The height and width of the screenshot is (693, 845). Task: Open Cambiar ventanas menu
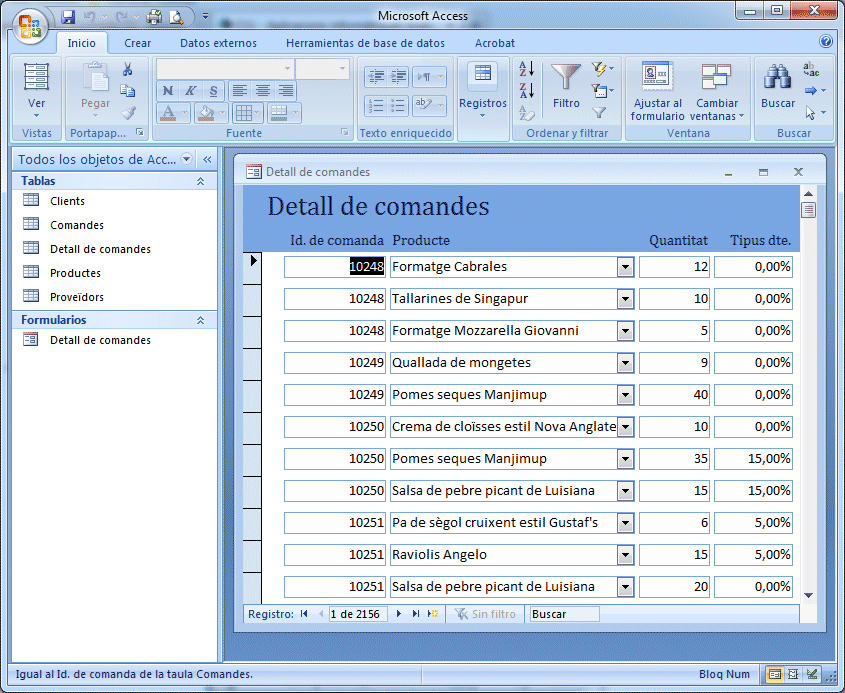coord(717,91)
